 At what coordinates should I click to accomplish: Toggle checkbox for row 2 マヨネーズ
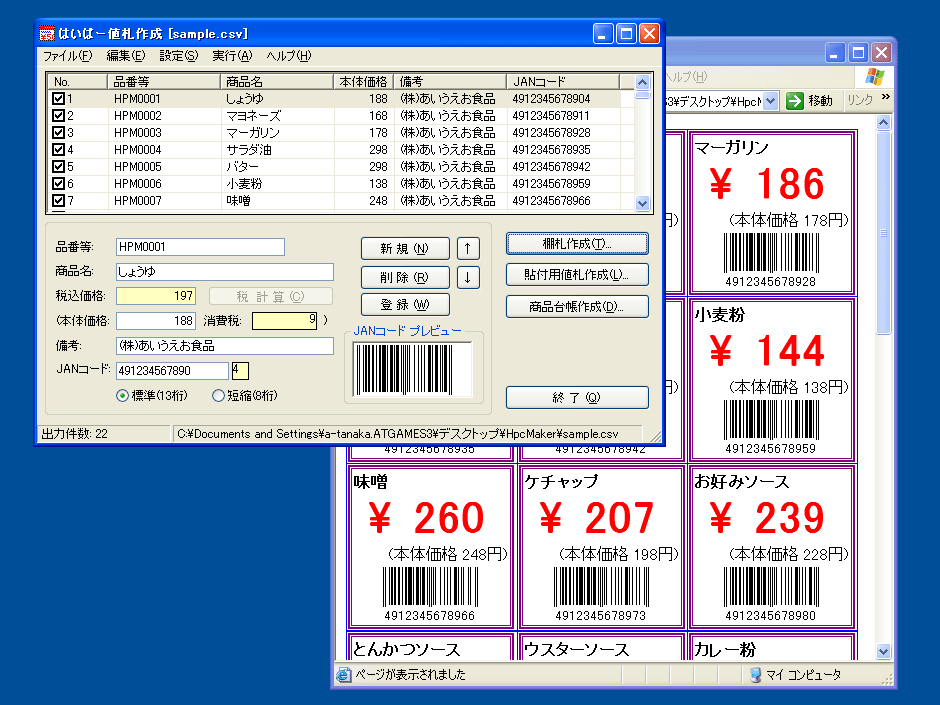click(x=58, y=116)
